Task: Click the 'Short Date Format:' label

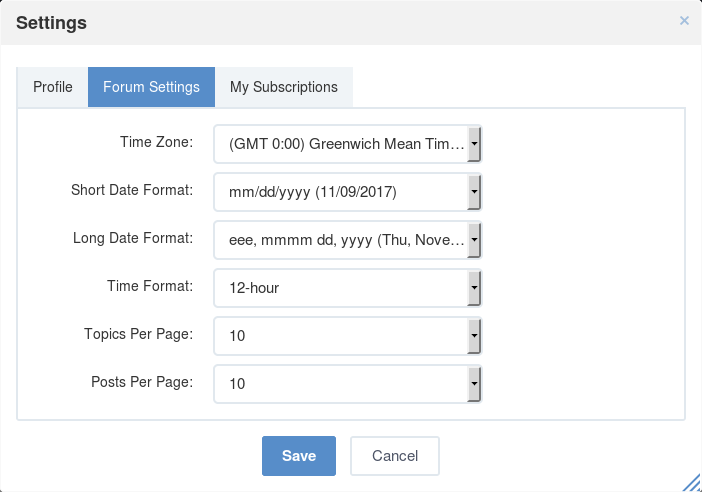Action: click(x=132, y=190)
